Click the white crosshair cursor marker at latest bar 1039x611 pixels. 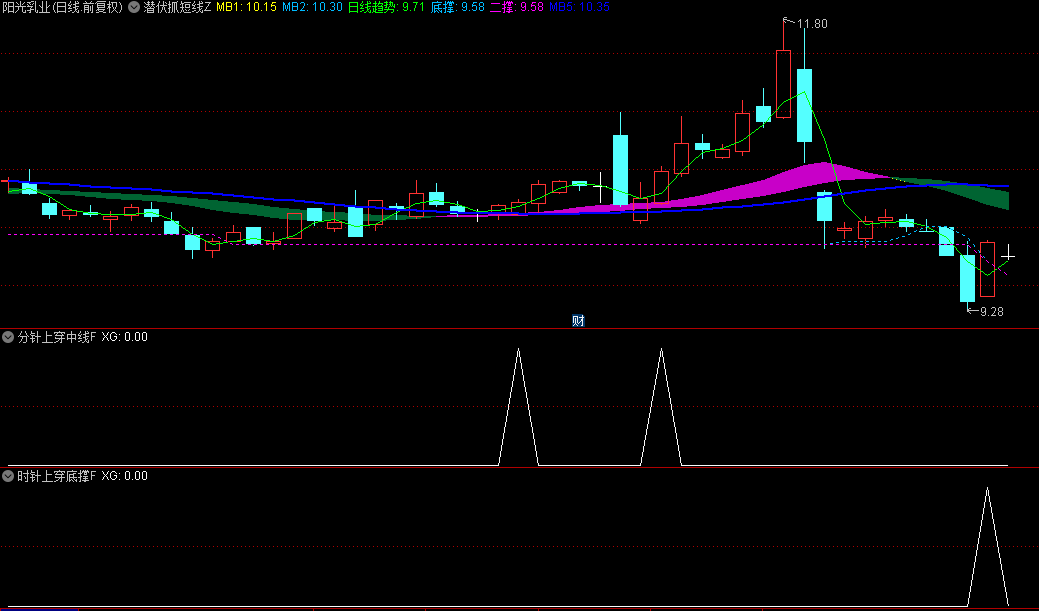[1008, 255]
